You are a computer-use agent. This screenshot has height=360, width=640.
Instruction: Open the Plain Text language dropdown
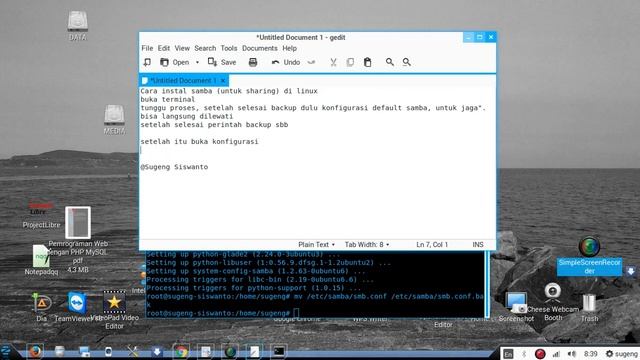pos(316,244)
